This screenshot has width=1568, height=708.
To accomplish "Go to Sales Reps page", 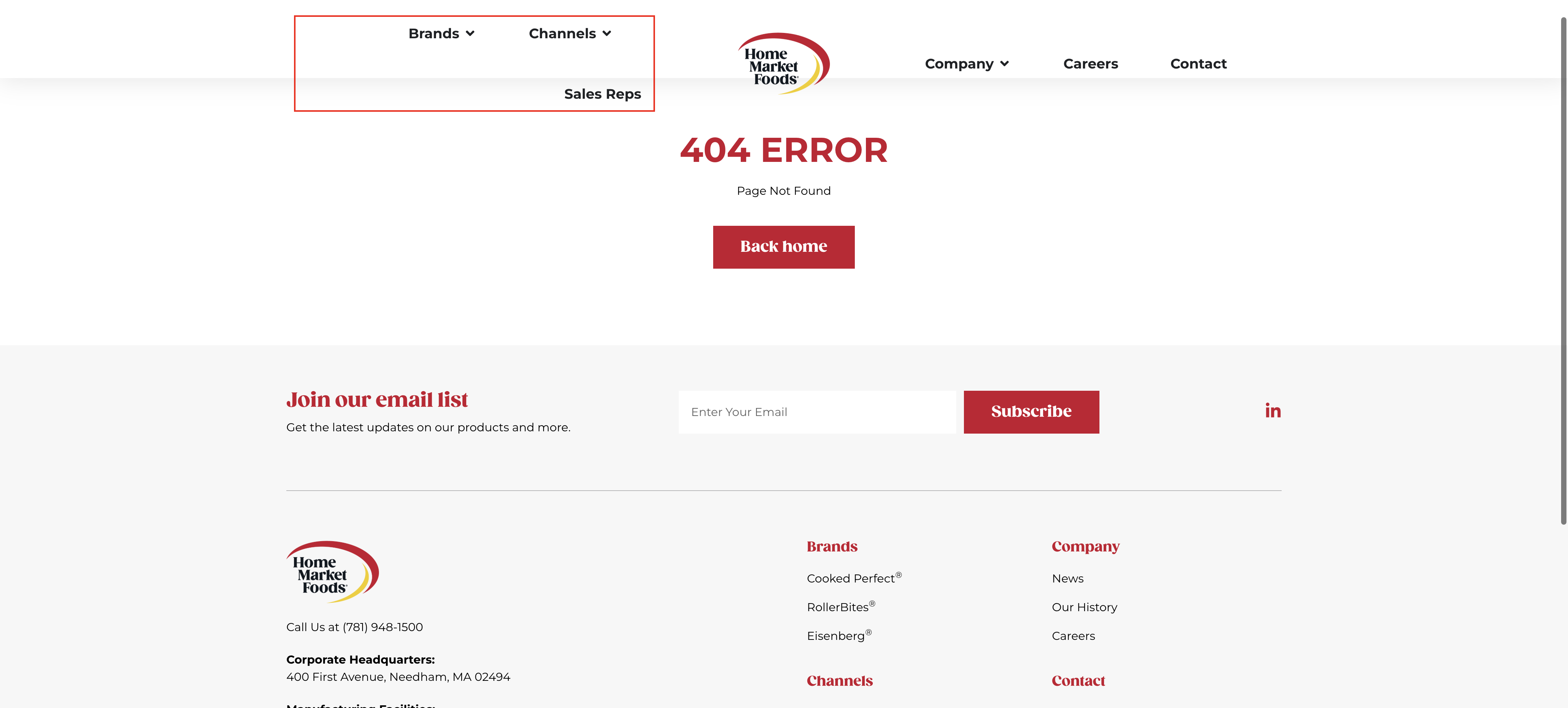I will (602, 95).
